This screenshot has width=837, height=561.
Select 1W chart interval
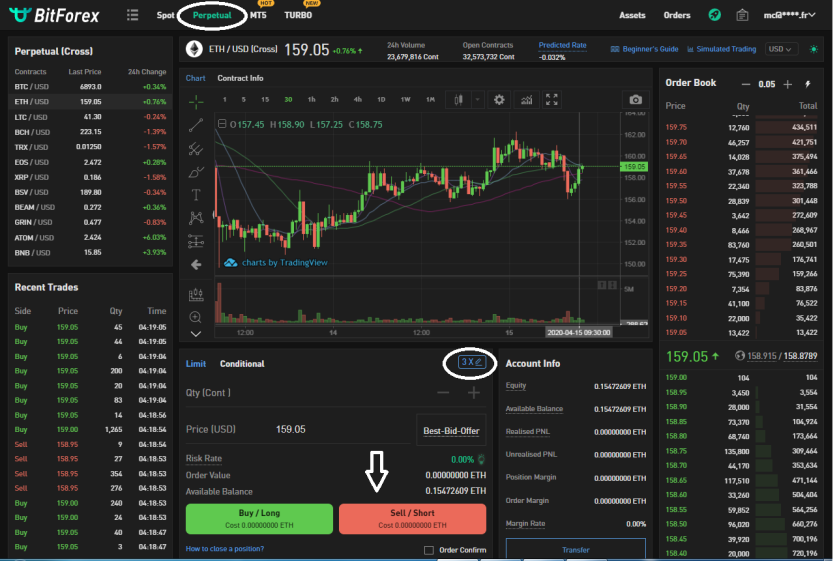coord(406,99)
